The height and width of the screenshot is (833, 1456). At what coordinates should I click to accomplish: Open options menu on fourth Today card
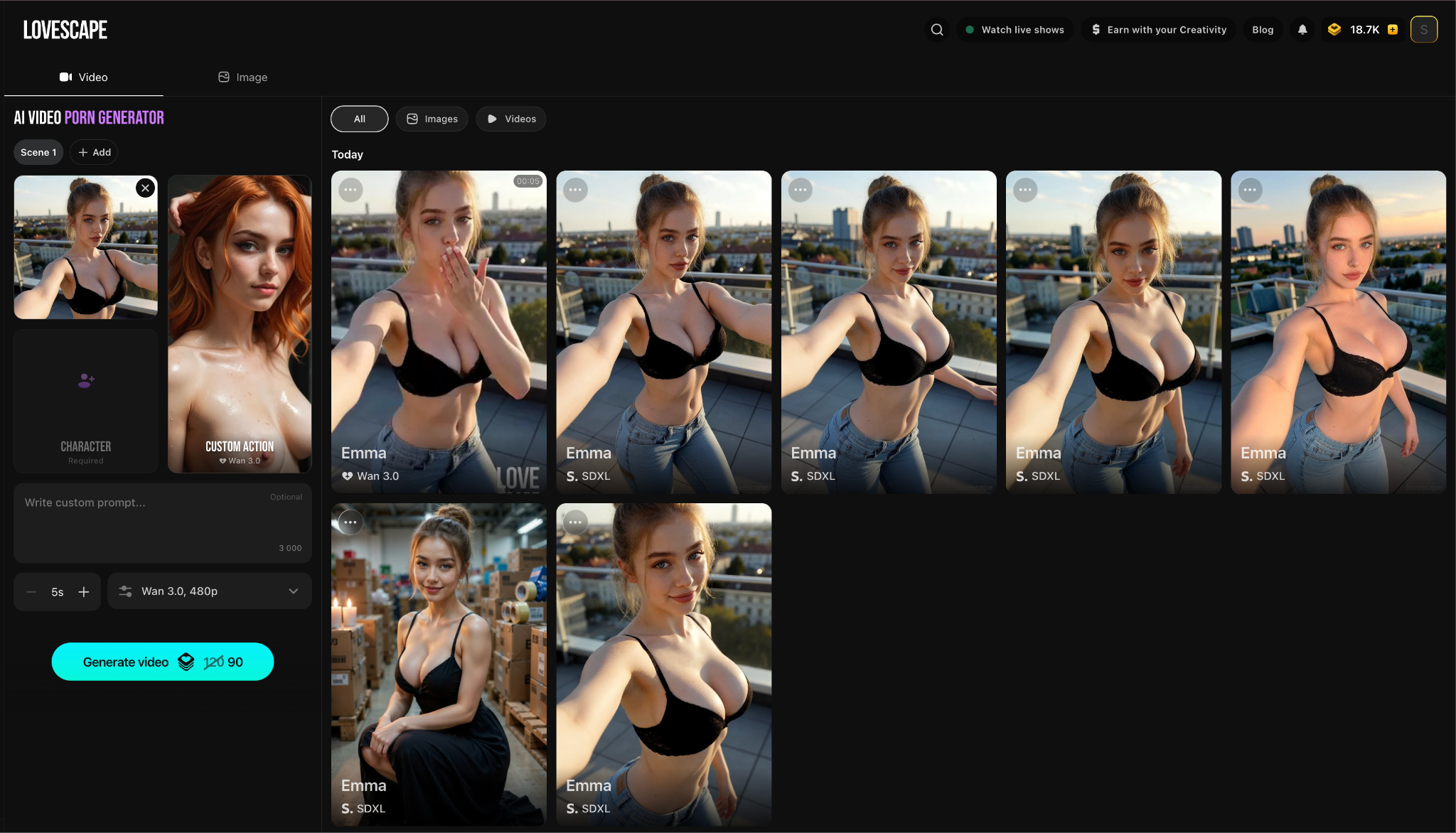click(x=1025, y=190)
